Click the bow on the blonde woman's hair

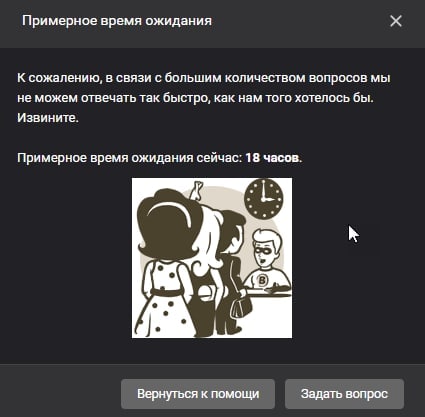[197, 190]
